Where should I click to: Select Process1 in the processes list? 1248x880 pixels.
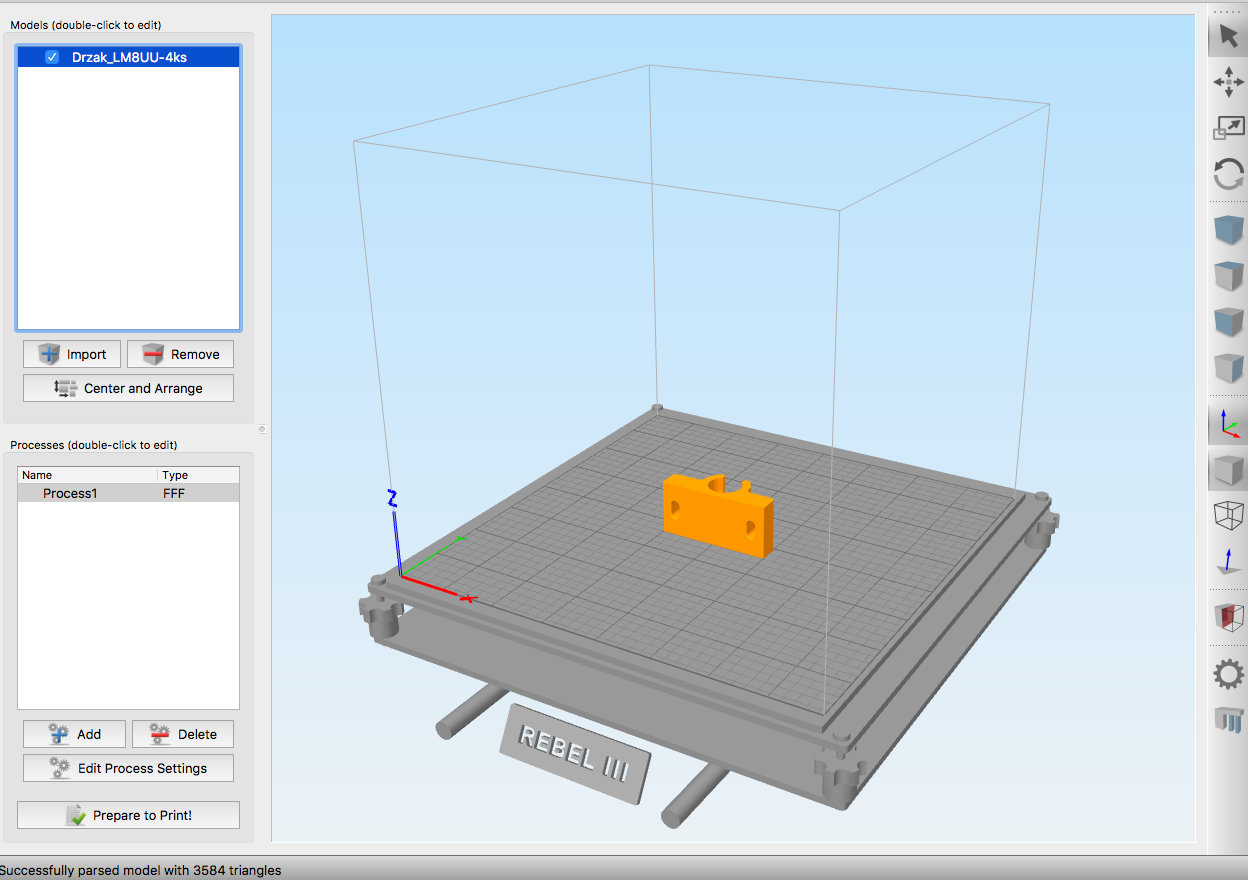70,493
